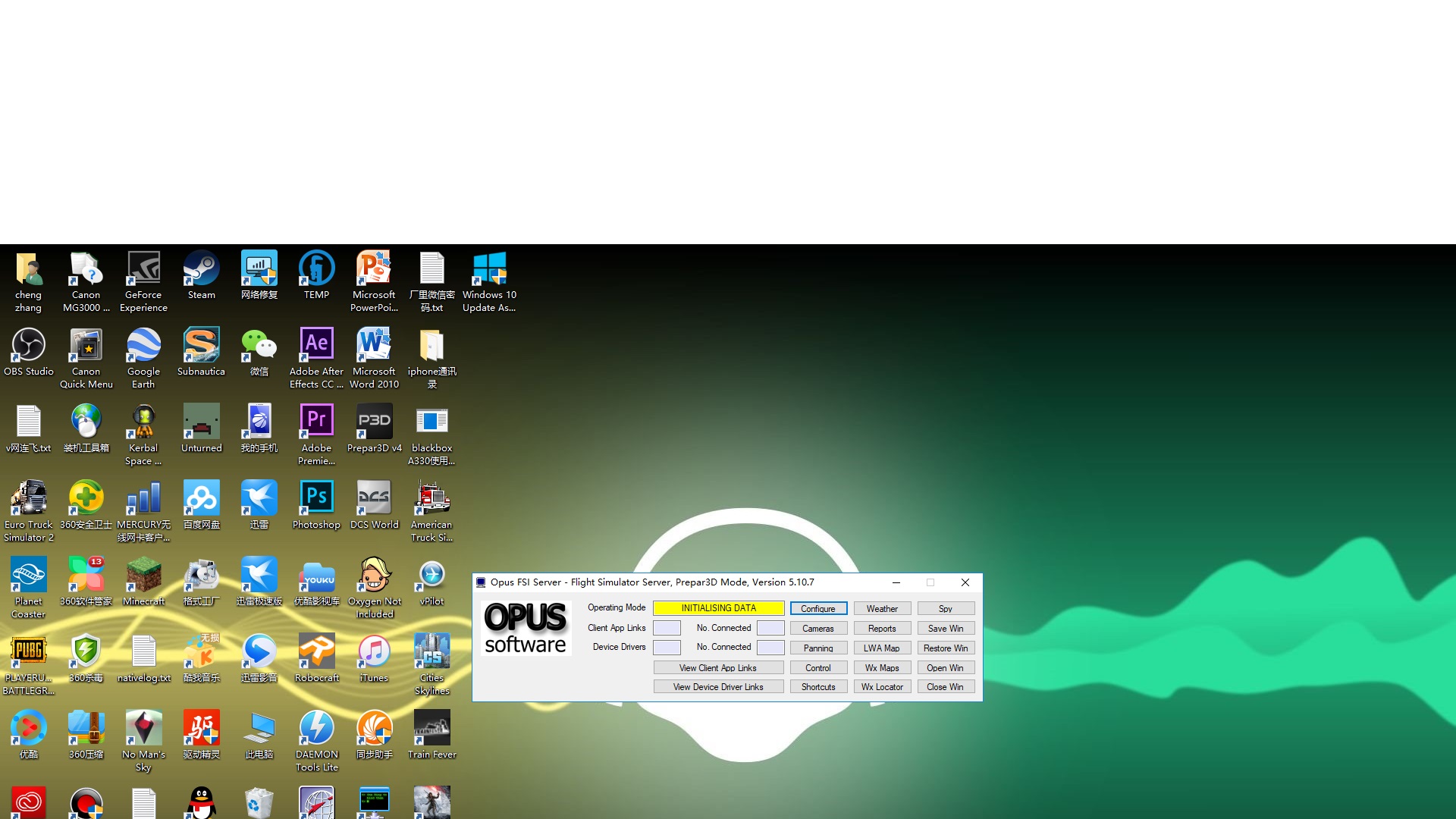Click the Reports button in Opus
Viewport: 1456px width, 819px height.
(x=881, y=628)
